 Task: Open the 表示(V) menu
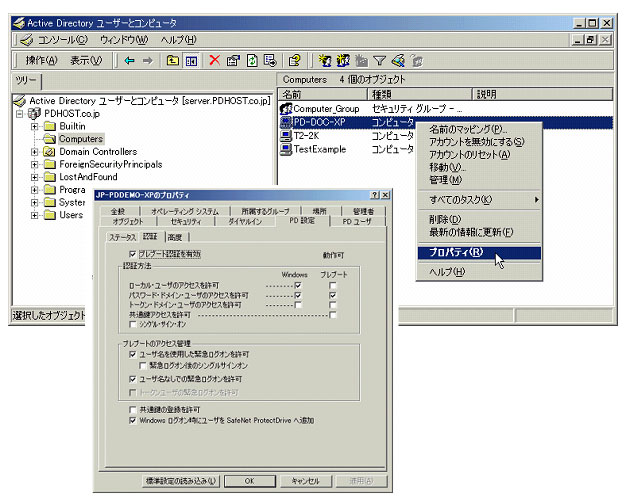click(86, 61)
